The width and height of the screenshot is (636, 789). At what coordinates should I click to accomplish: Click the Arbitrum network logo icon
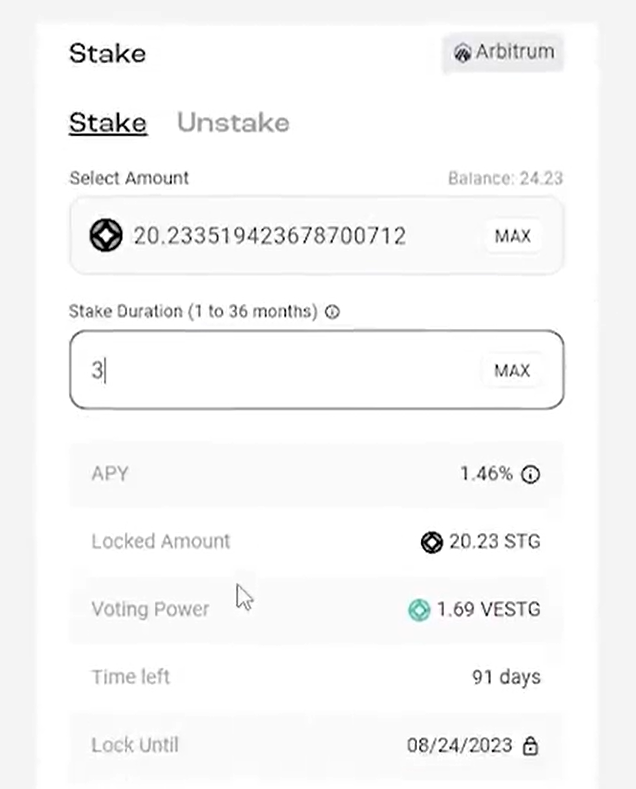[x=462, y=52]
